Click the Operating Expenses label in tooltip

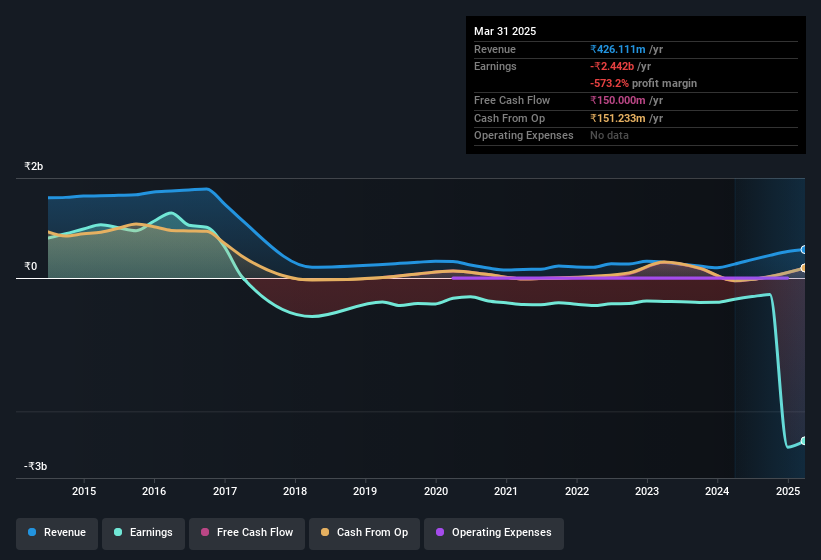tap(524, 135)
